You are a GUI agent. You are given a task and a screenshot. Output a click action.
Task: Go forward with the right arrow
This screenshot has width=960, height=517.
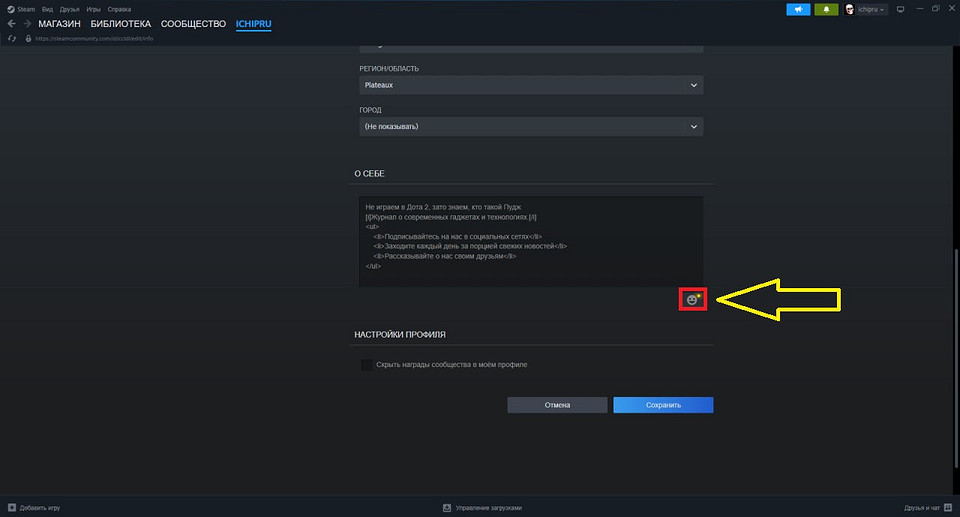point(26,23)
